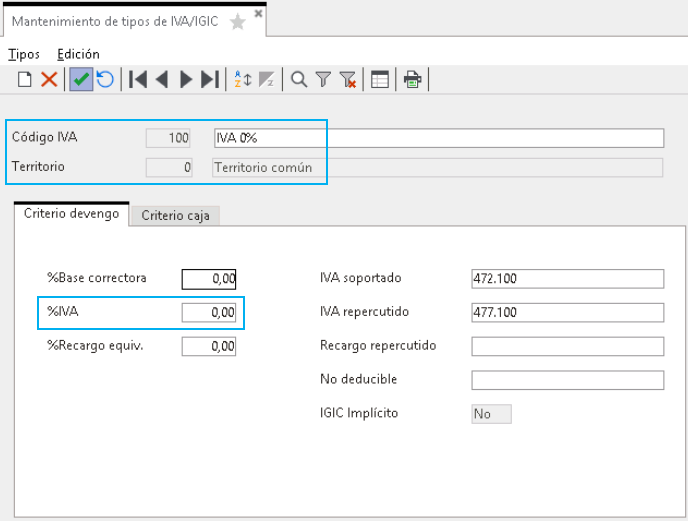Edit IVA repercutido account 477.100

[x=568, y=313]
